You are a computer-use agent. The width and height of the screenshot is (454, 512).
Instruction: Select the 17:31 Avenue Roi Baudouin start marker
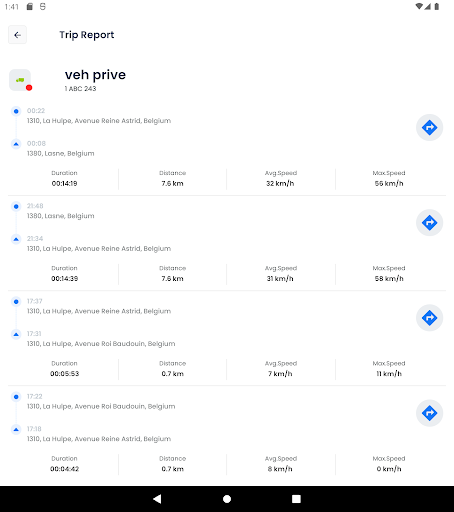[x=16, y=334]
